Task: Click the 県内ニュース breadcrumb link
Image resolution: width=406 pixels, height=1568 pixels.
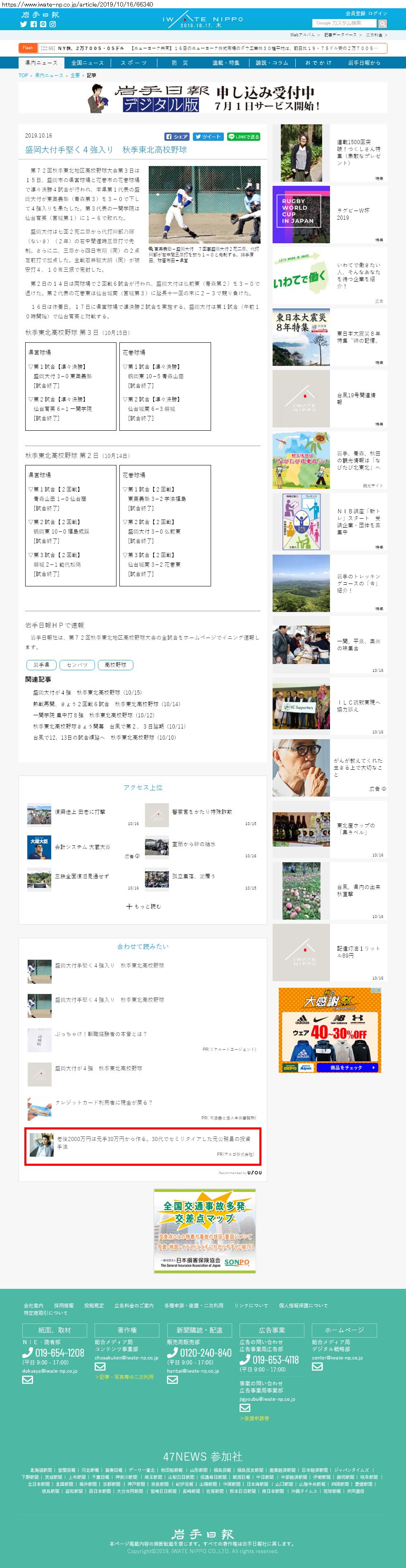Action: click(x=49, y=76)
